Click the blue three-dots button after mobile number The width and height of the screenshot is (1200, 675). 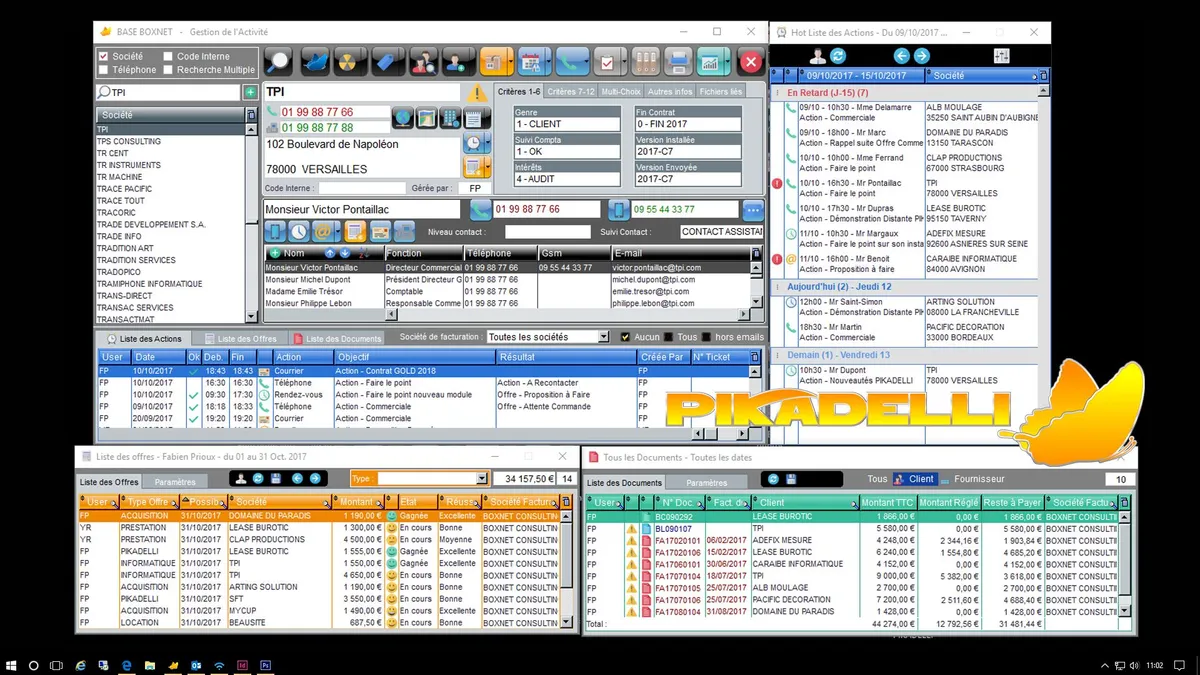point(753,210)
